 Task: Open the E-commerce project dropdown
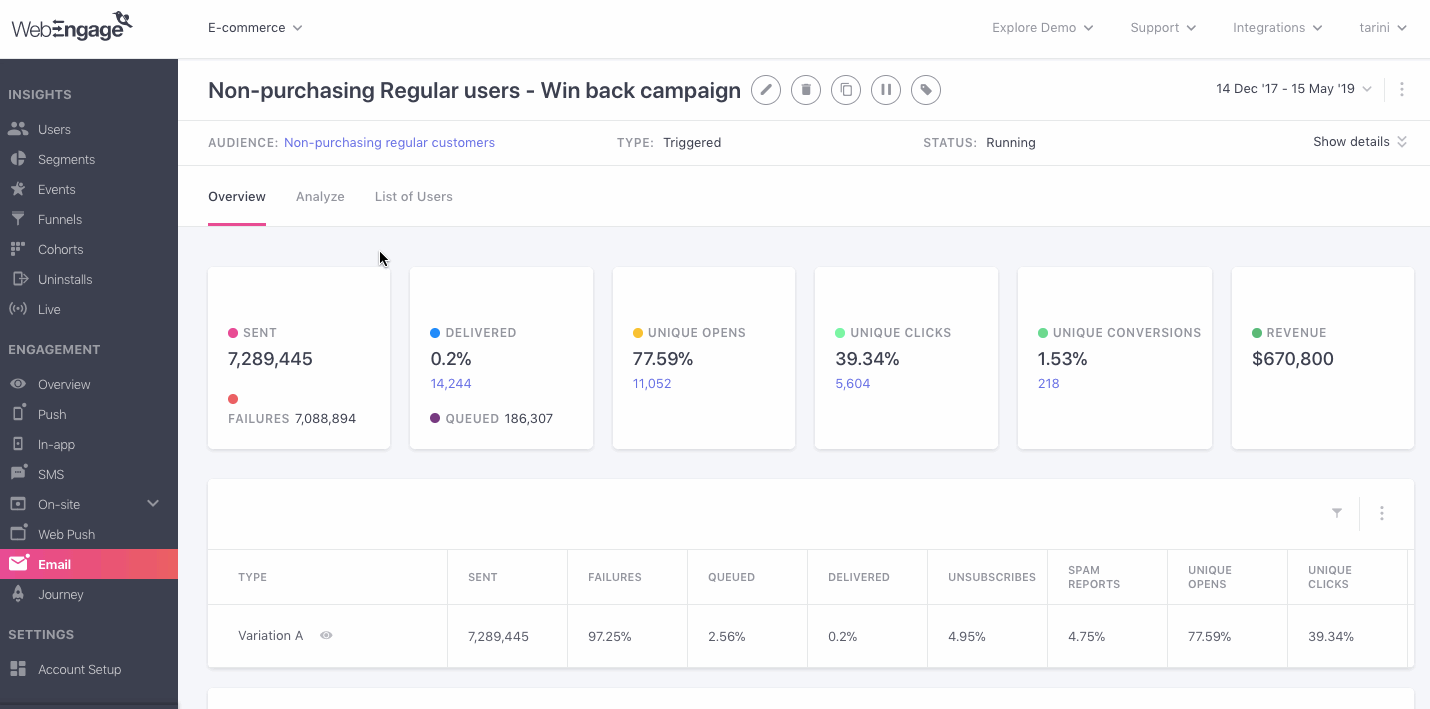(x=255, y=28)
